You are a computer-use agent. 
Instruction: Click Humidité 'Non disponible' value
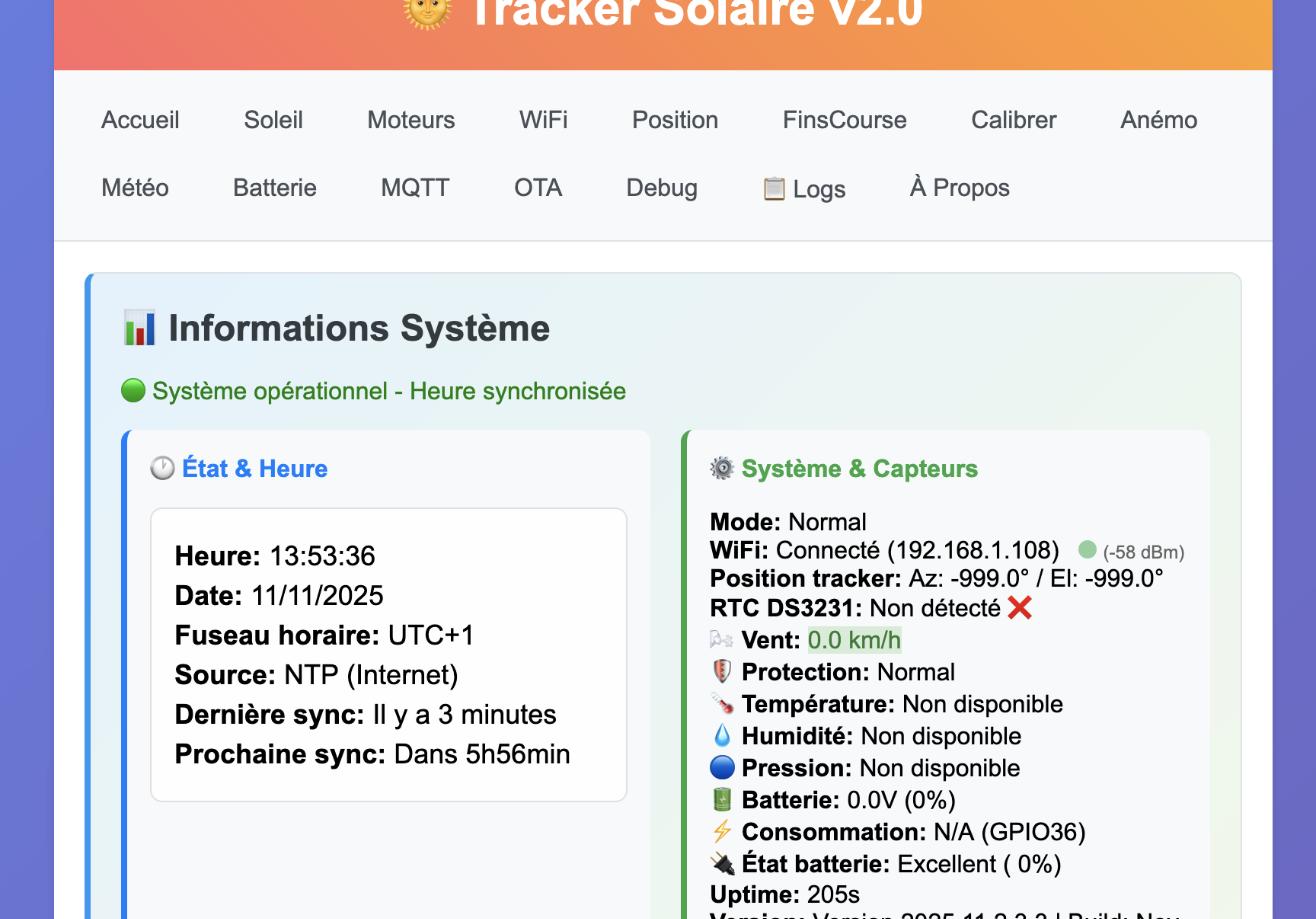pyautogui.click(x=941, y=736)
